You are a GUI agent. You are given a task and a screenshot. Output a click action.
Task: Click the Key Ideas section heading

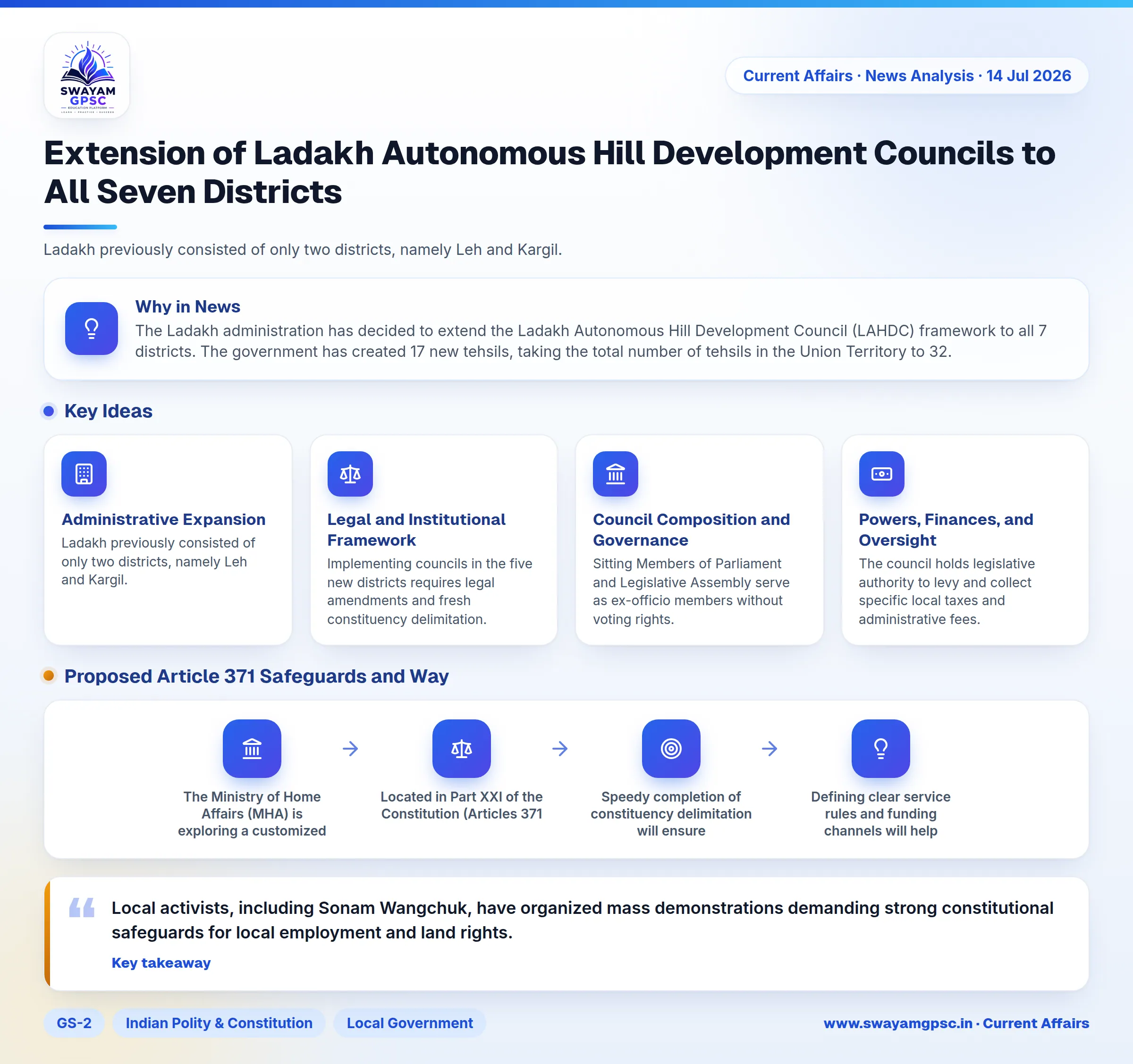pos(108,411)
